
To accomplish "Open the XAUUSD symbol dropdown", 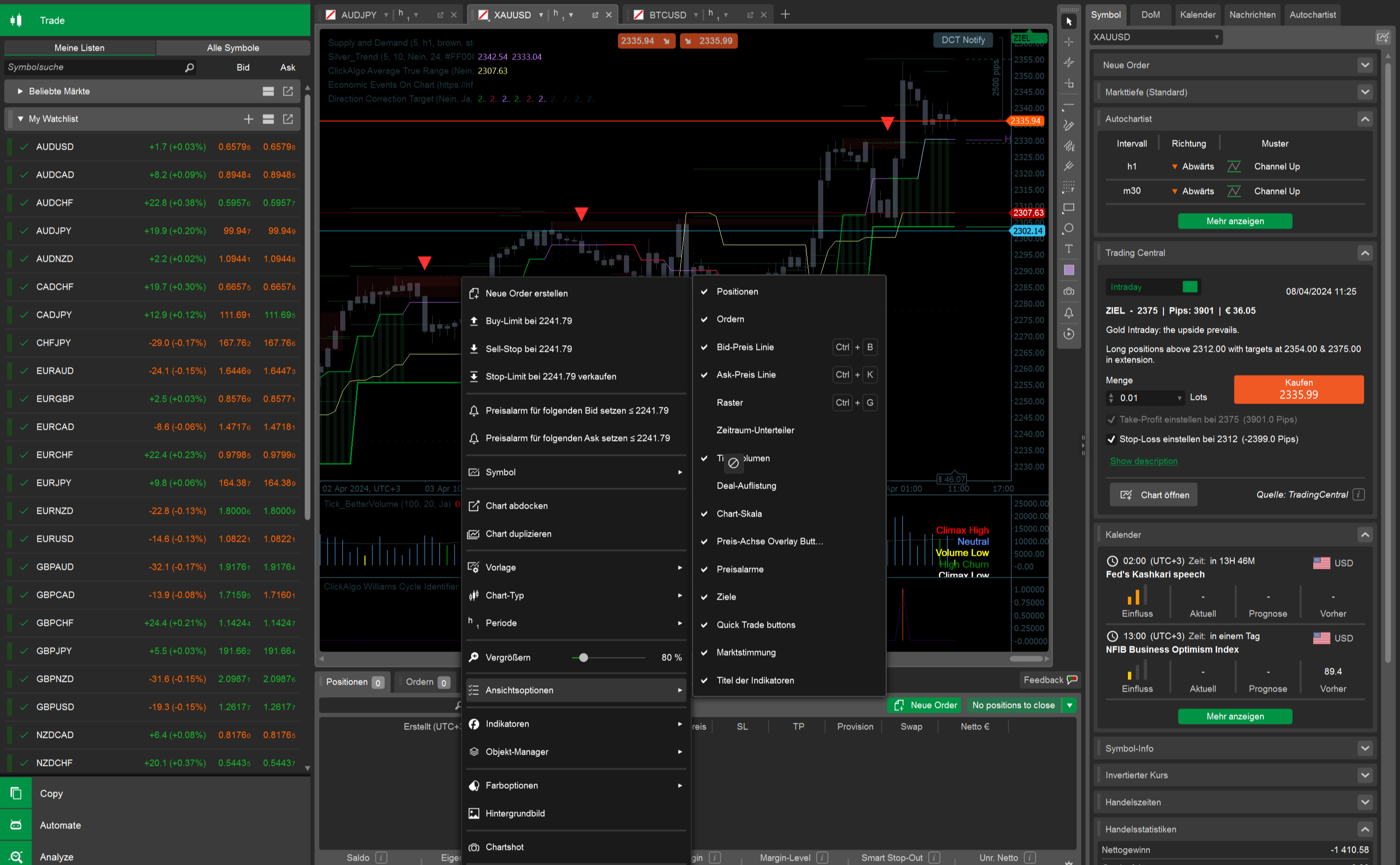I will (1155, 37).
